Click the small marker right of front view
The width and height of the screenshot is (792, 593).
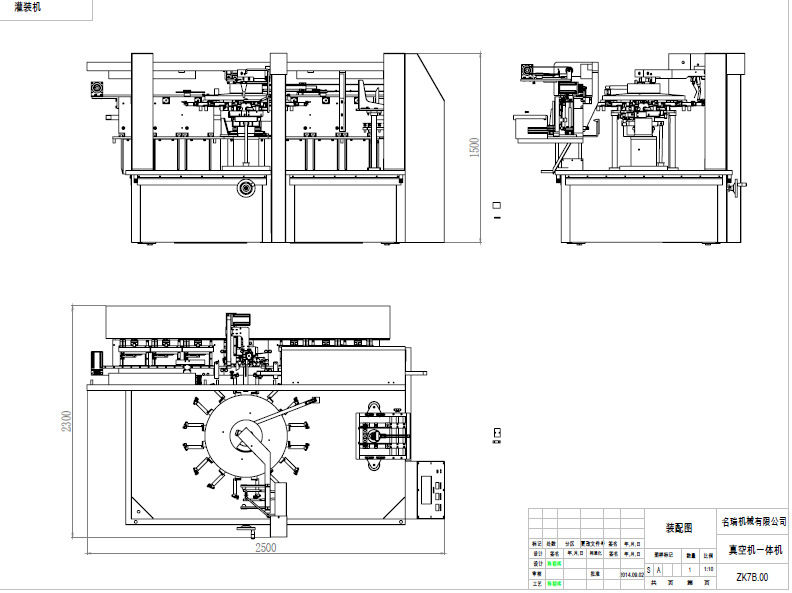click(497, 207)
